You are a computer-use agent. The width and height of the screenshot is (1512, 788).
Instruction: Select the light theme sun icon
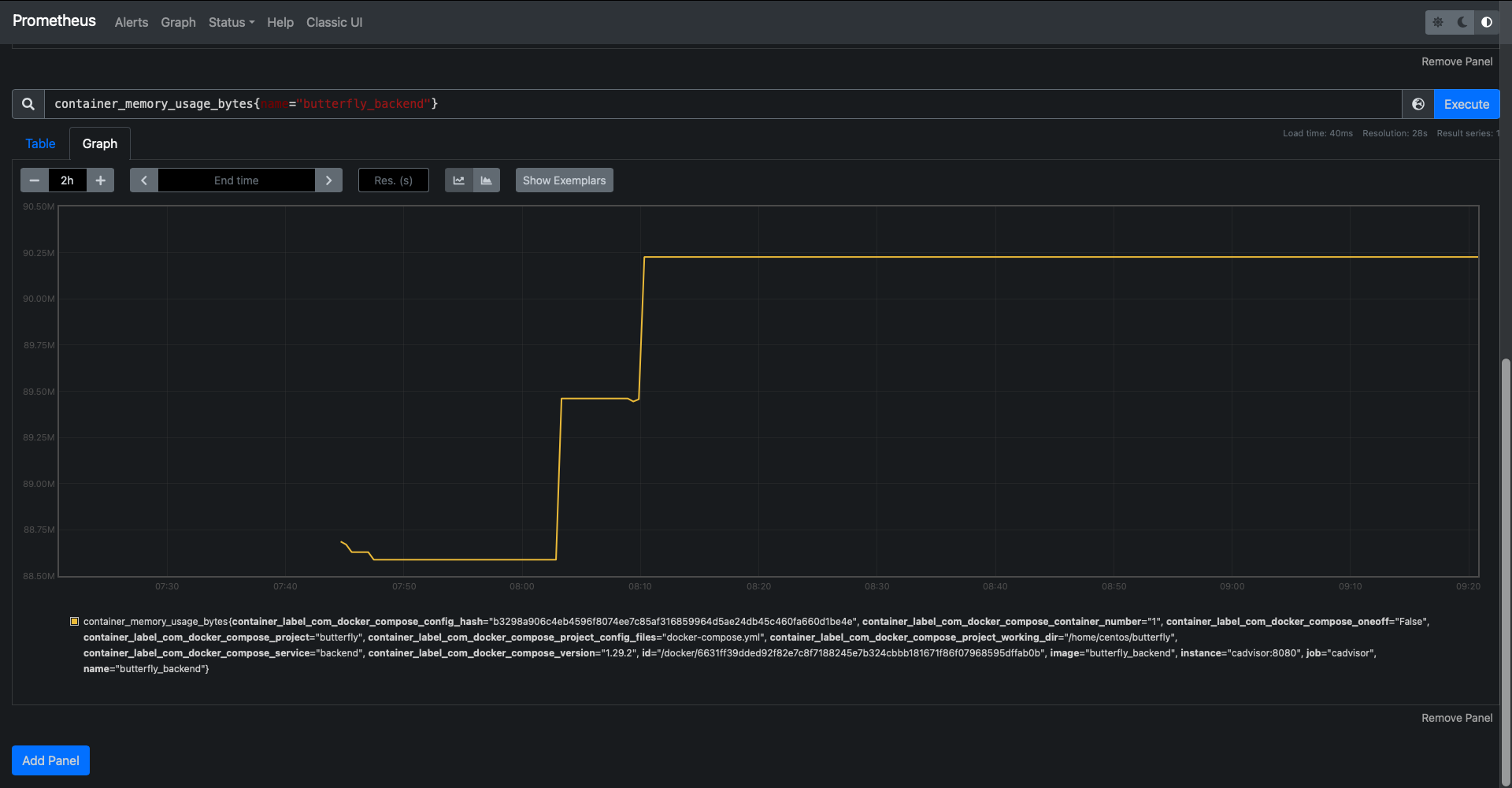tap(1438, 22)
